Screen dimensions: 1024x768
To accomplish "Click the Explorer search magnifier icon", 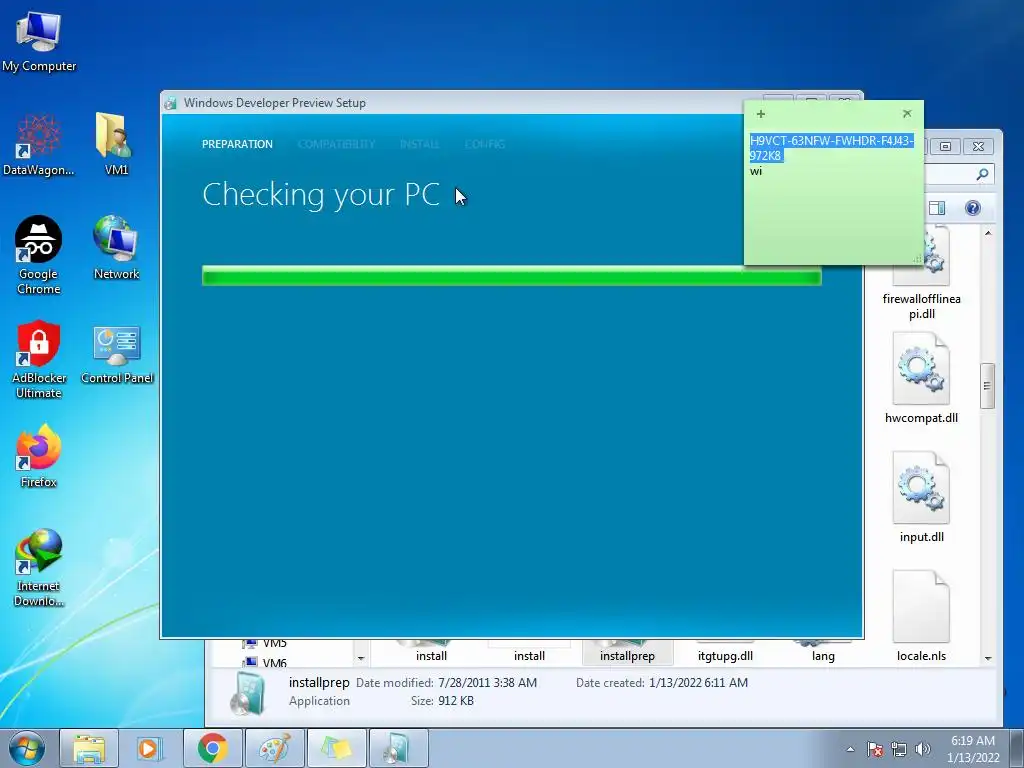I will (982, 174).
